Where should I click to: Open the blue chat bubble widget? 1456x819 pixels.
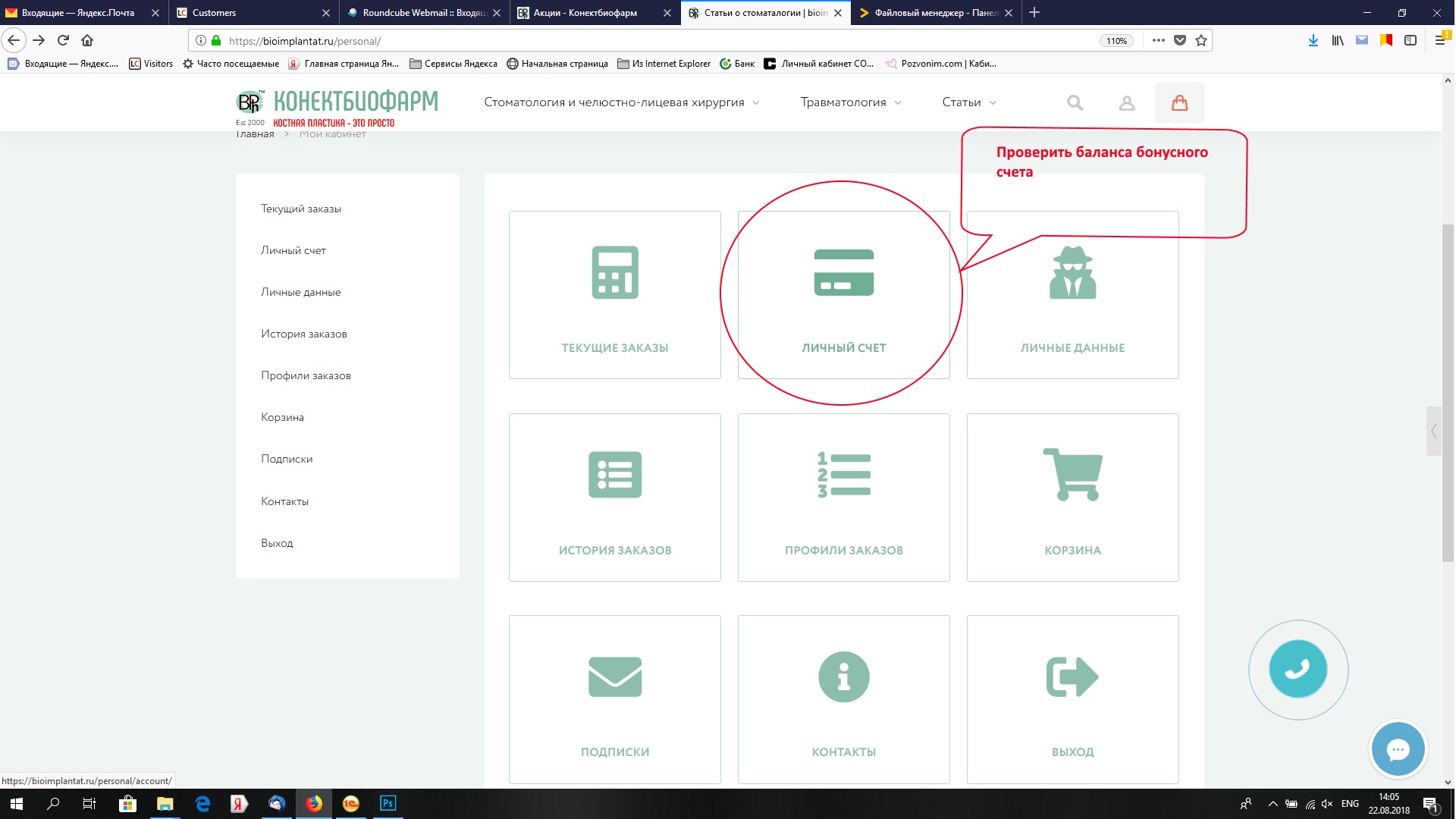point(1398,749)
